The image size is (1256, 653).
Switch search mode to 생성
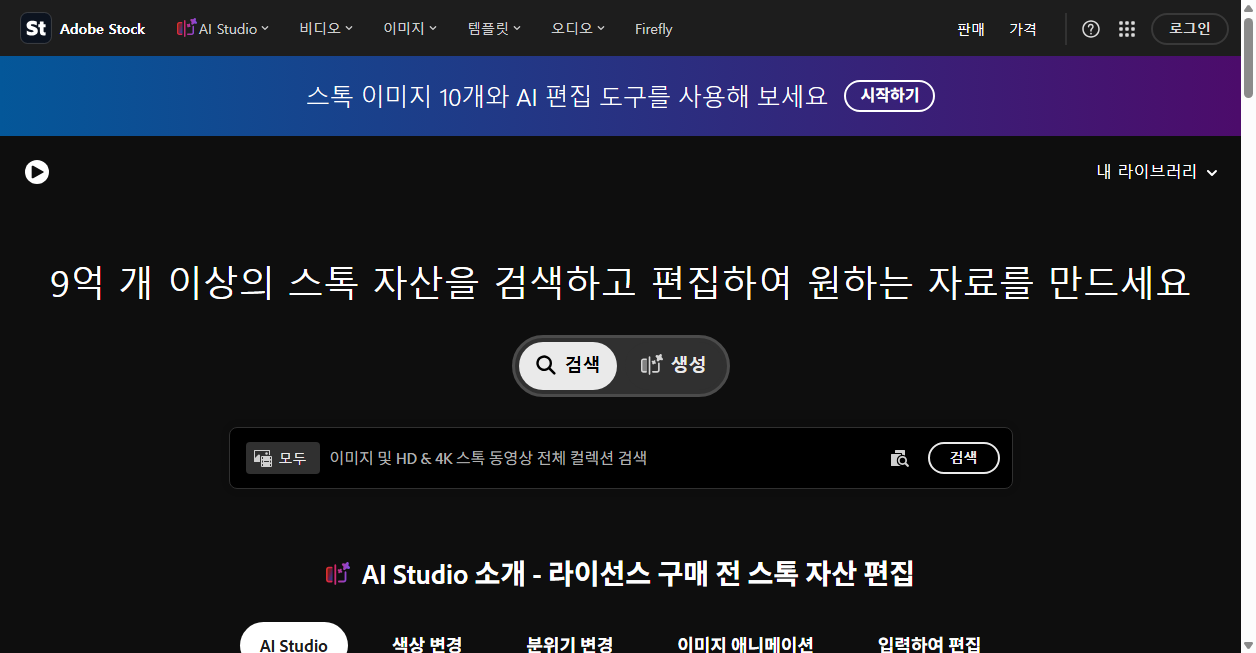click(x=674, y=365)
